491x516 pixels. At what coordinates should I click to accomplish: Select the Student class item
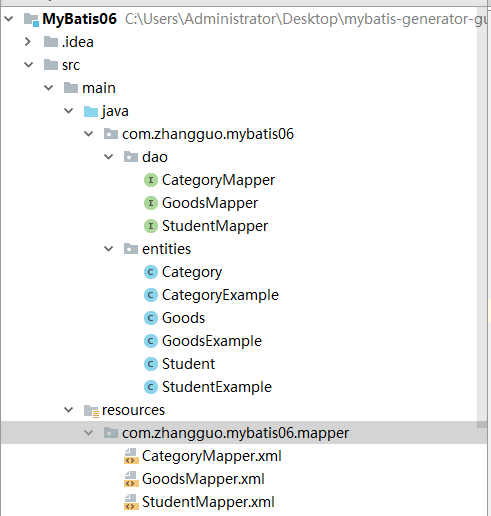click(x=188, y=364)
